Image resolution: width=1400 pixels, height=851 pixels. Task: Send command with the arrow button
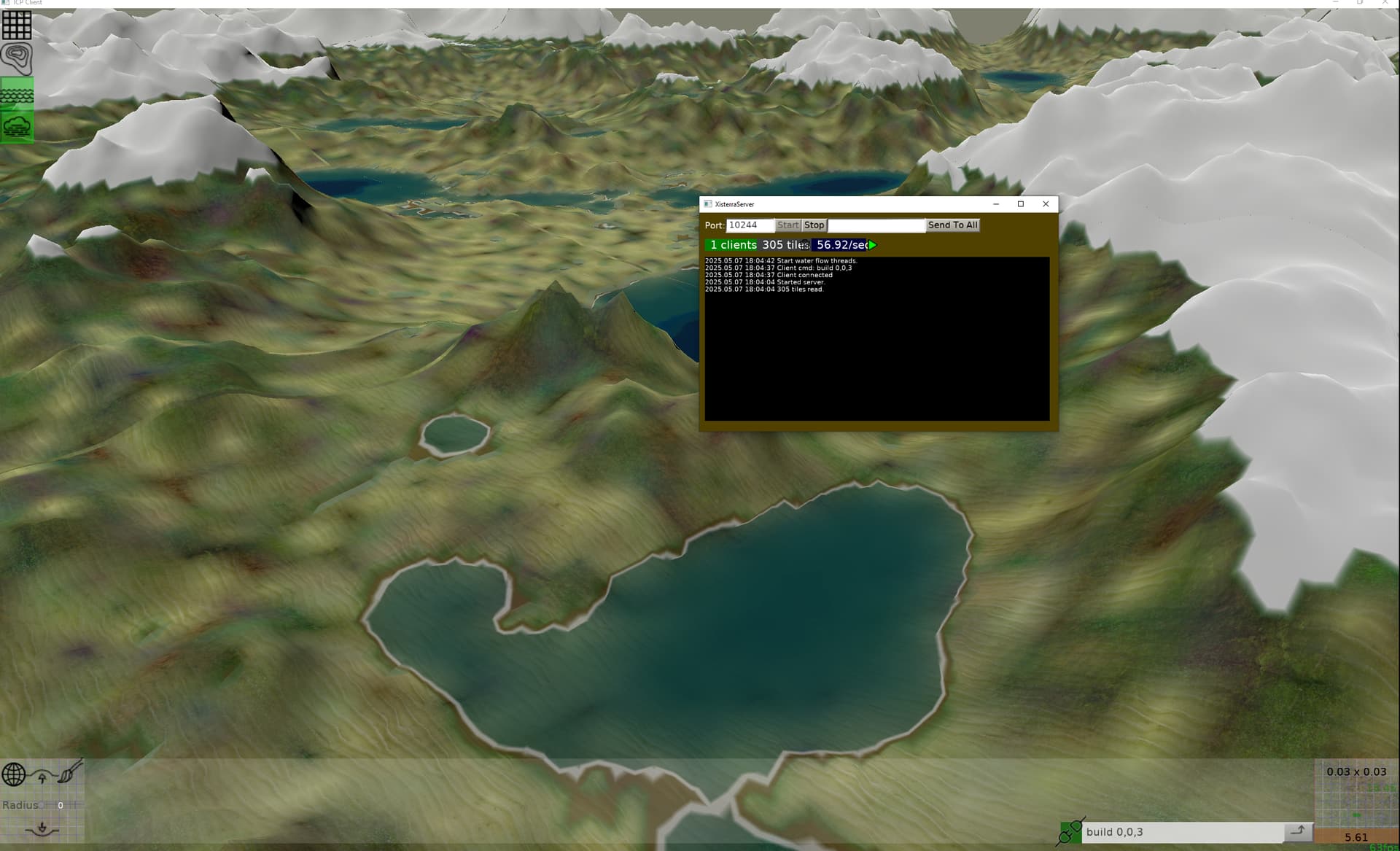point(1298,831)
